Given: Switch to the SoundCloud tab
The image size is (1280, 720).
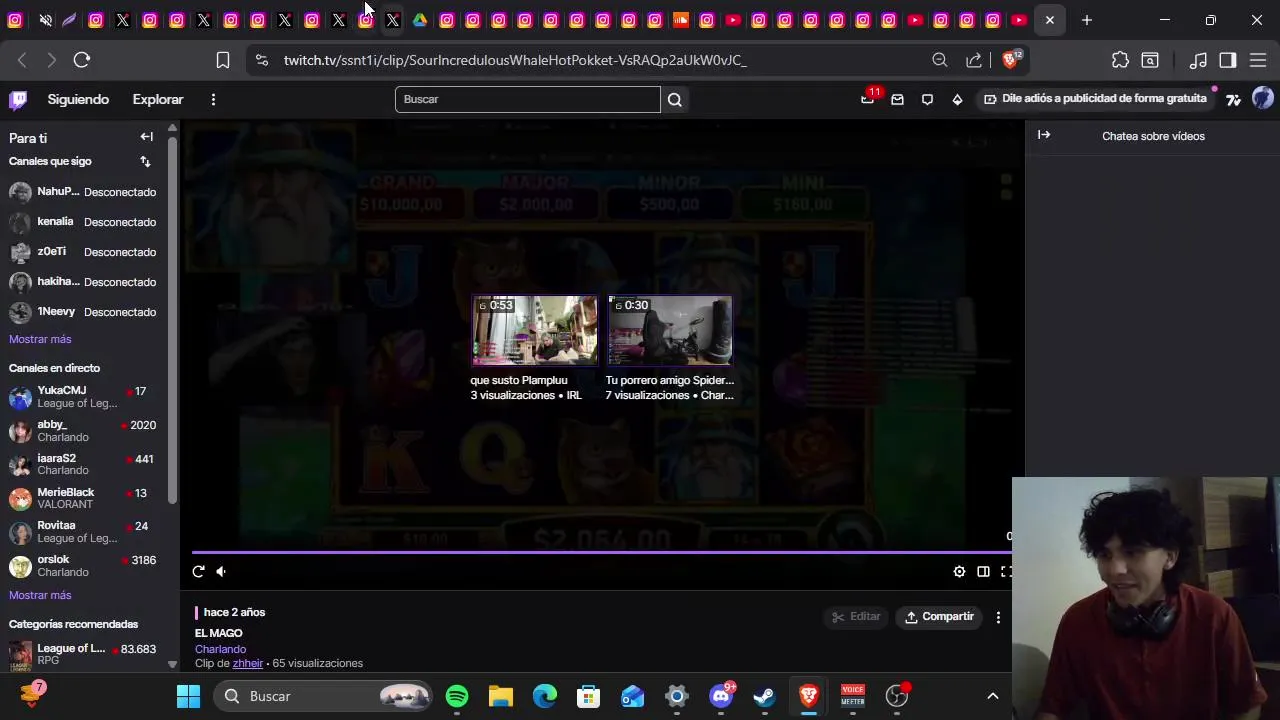Looking at the screenshot, I should coord(681,20).
